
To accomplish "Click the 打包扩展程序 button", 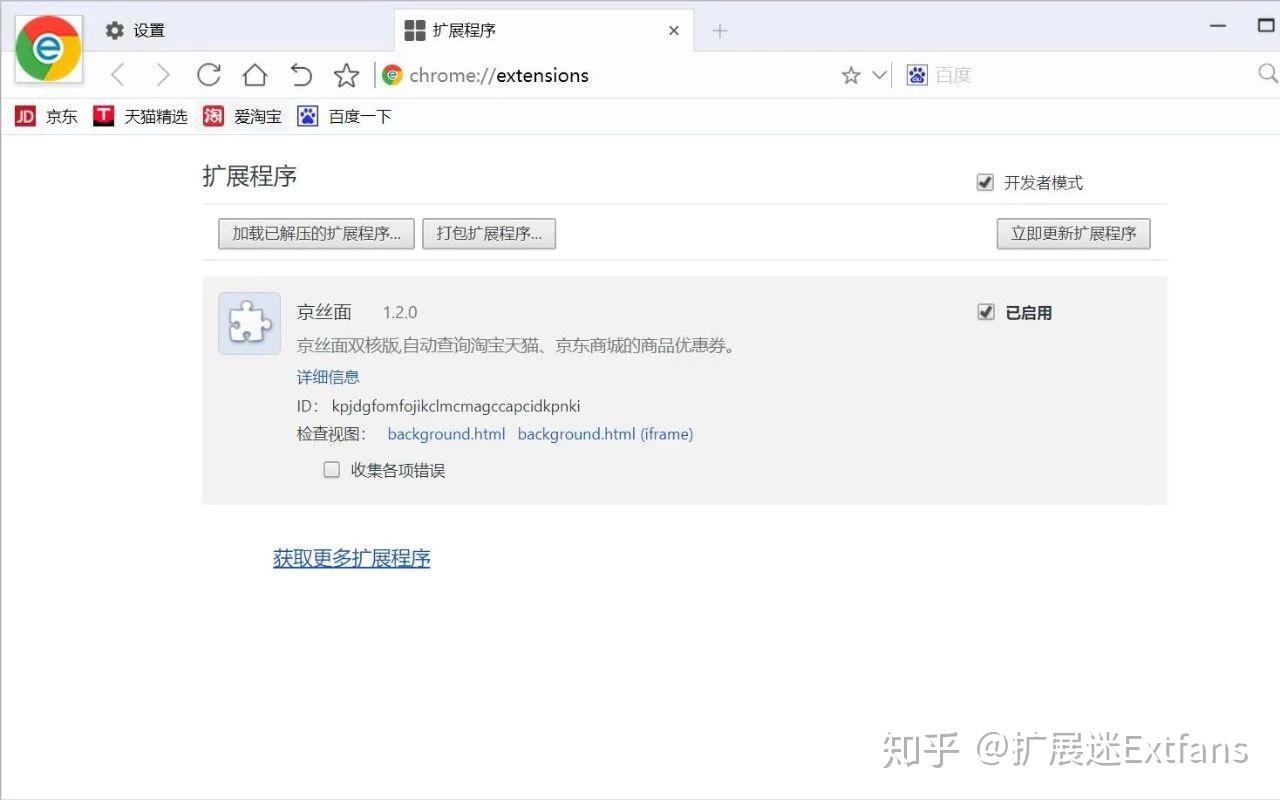I will 489,234.
